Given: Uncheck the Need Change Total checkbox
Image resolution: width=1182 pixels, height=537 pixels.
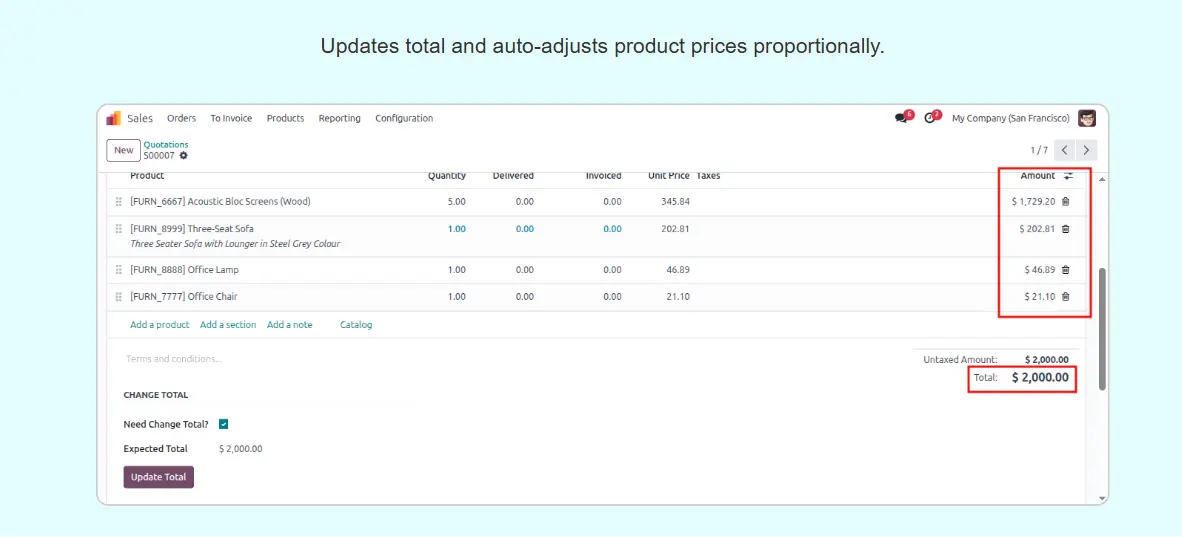Looking at the screenshot, I should [x=224, y=424].
